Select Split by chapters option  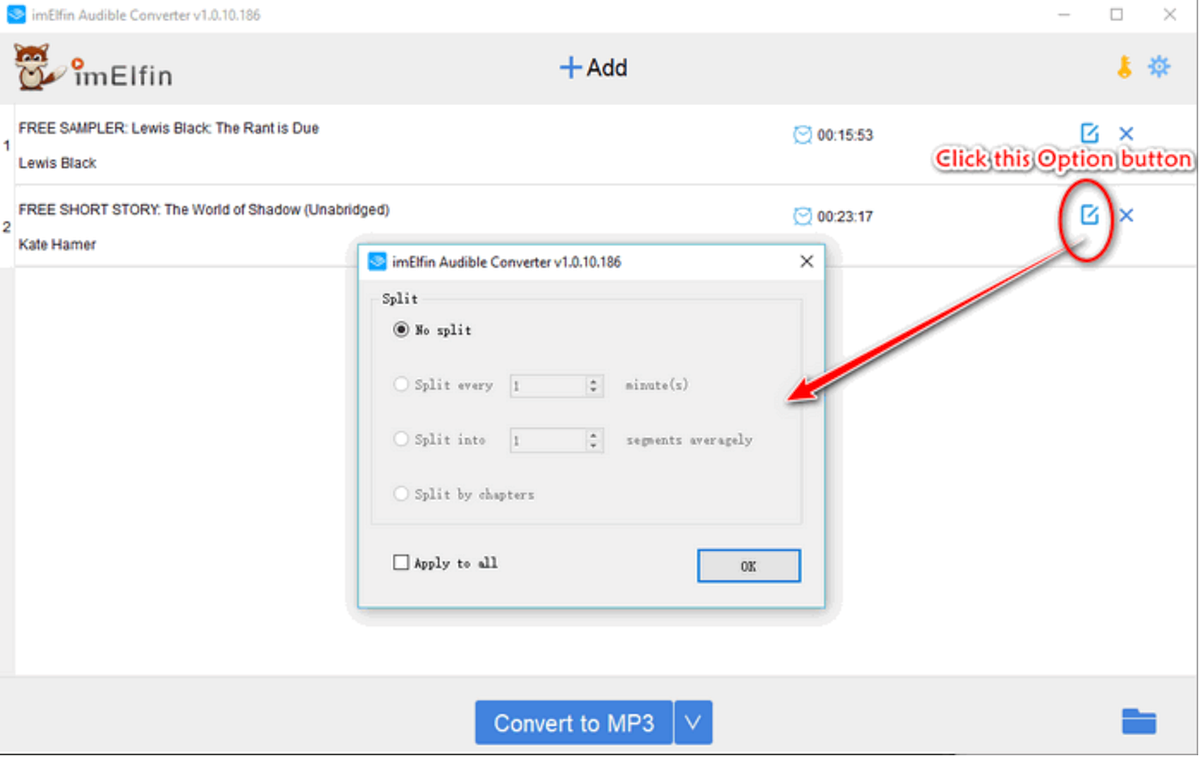(x=401, y=494)
